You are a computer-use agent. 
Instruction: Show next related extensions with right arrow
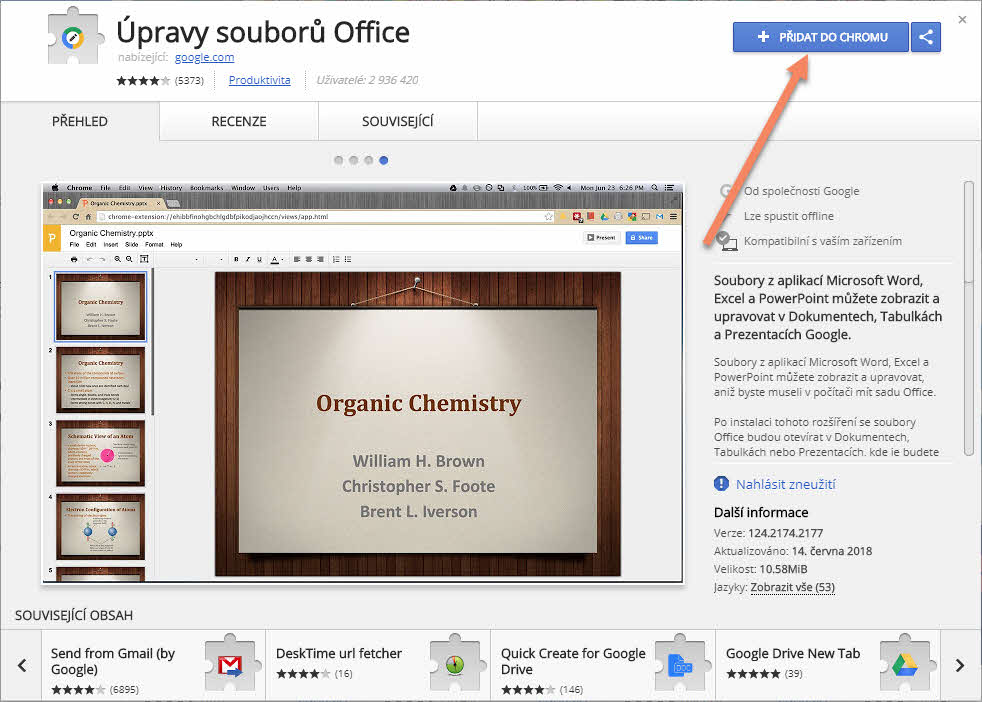coord(959,665)
